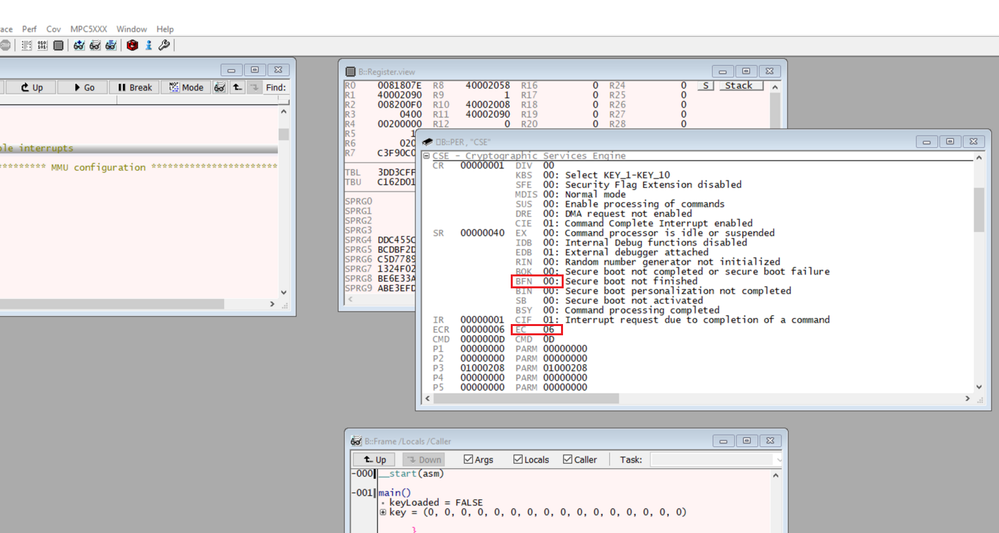The width and height of the screenshot is (999, 533).
Task: Click the source window horizontal scrollbar thumb
Action: [x=111, y=304]
